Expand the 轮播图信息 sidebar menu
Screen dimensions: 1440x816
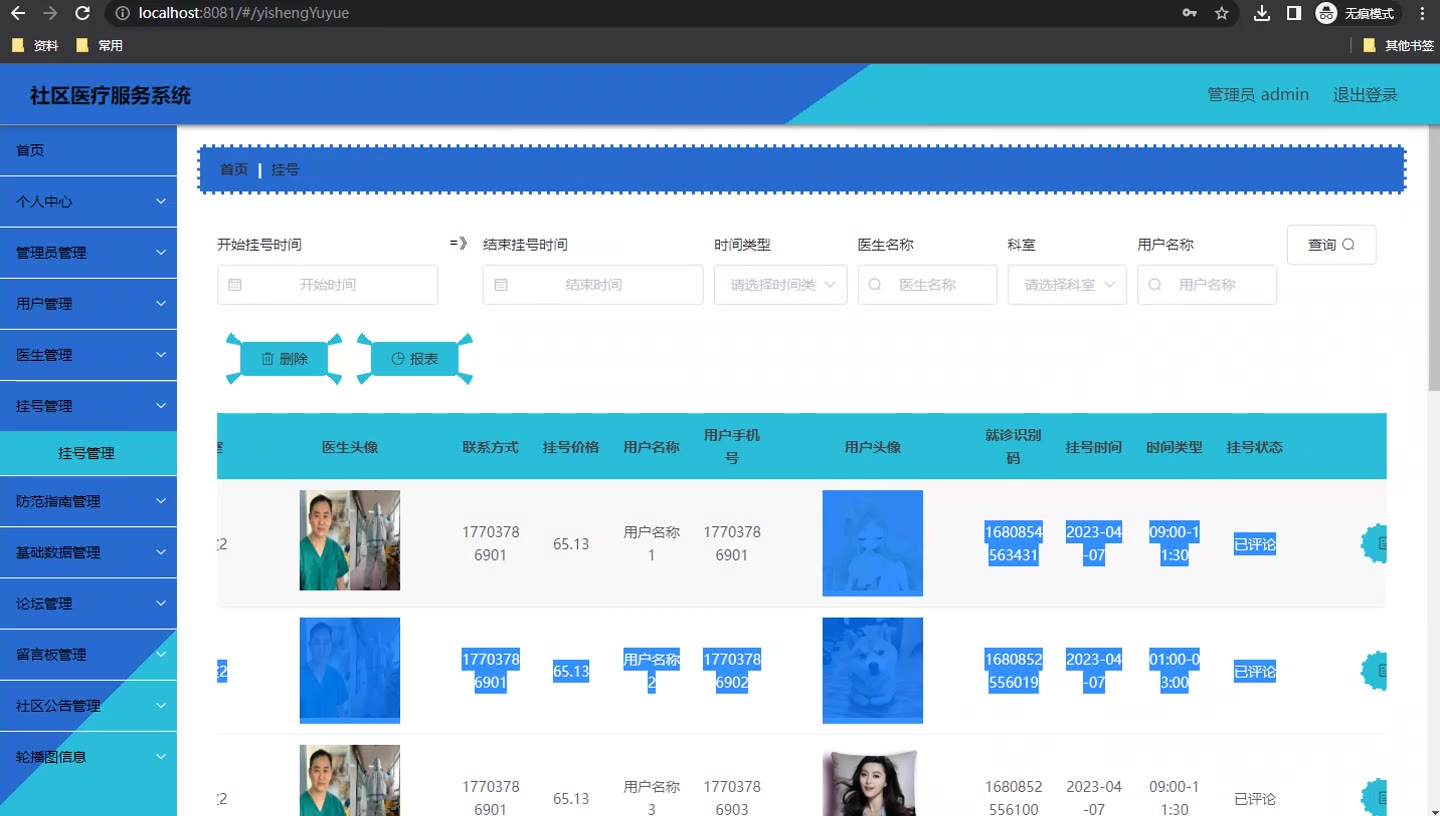(88, 757)
